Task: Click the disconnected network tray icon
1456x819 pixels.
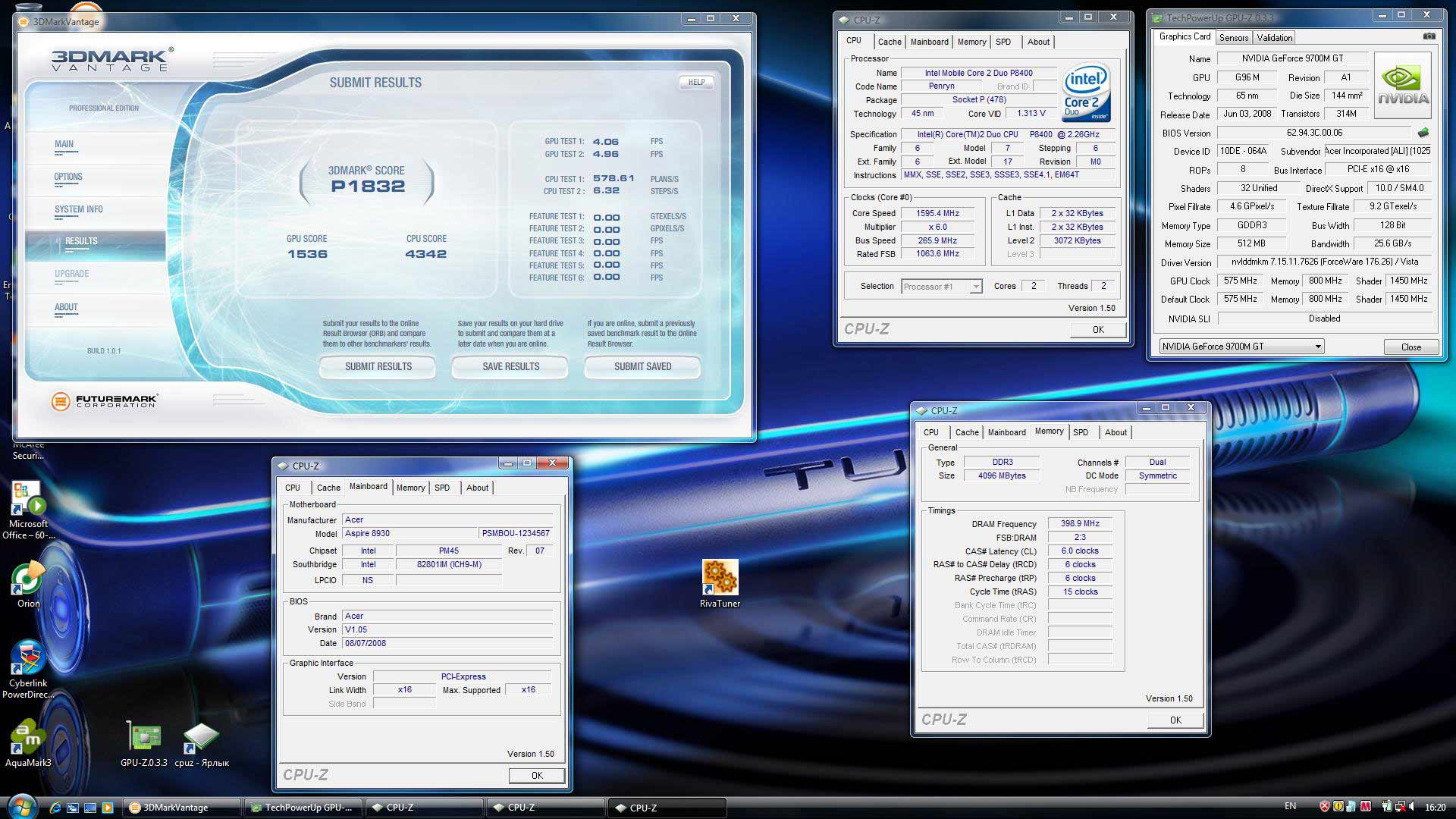Action: click(1400, 807)
